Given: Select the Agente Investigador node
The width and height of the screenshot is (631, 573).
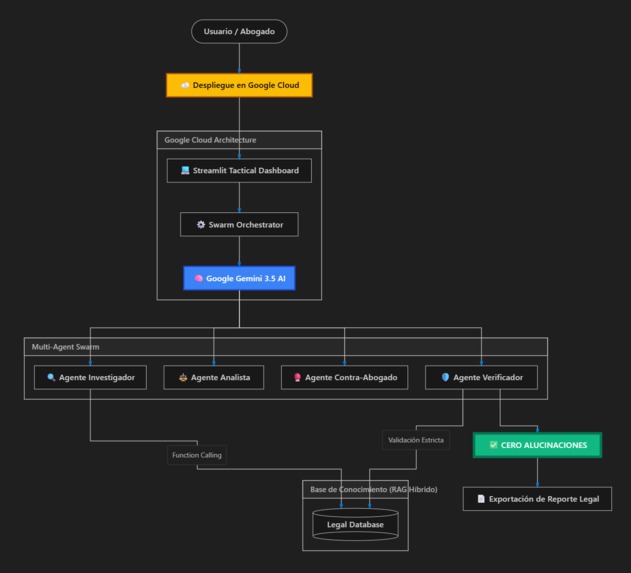Looking at the screenshot, I should [90, 377].
